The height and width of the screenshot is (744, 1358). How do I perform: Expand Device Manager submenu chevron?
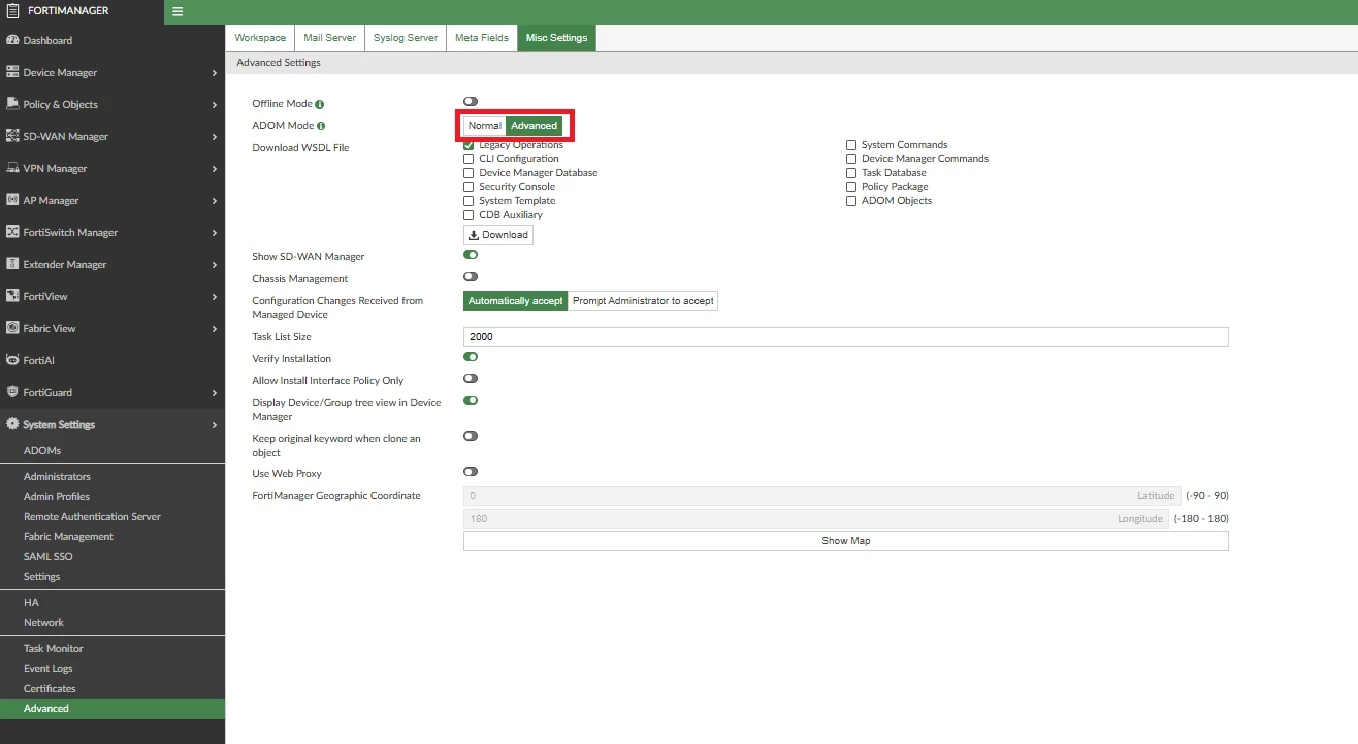tap(215, 73)
